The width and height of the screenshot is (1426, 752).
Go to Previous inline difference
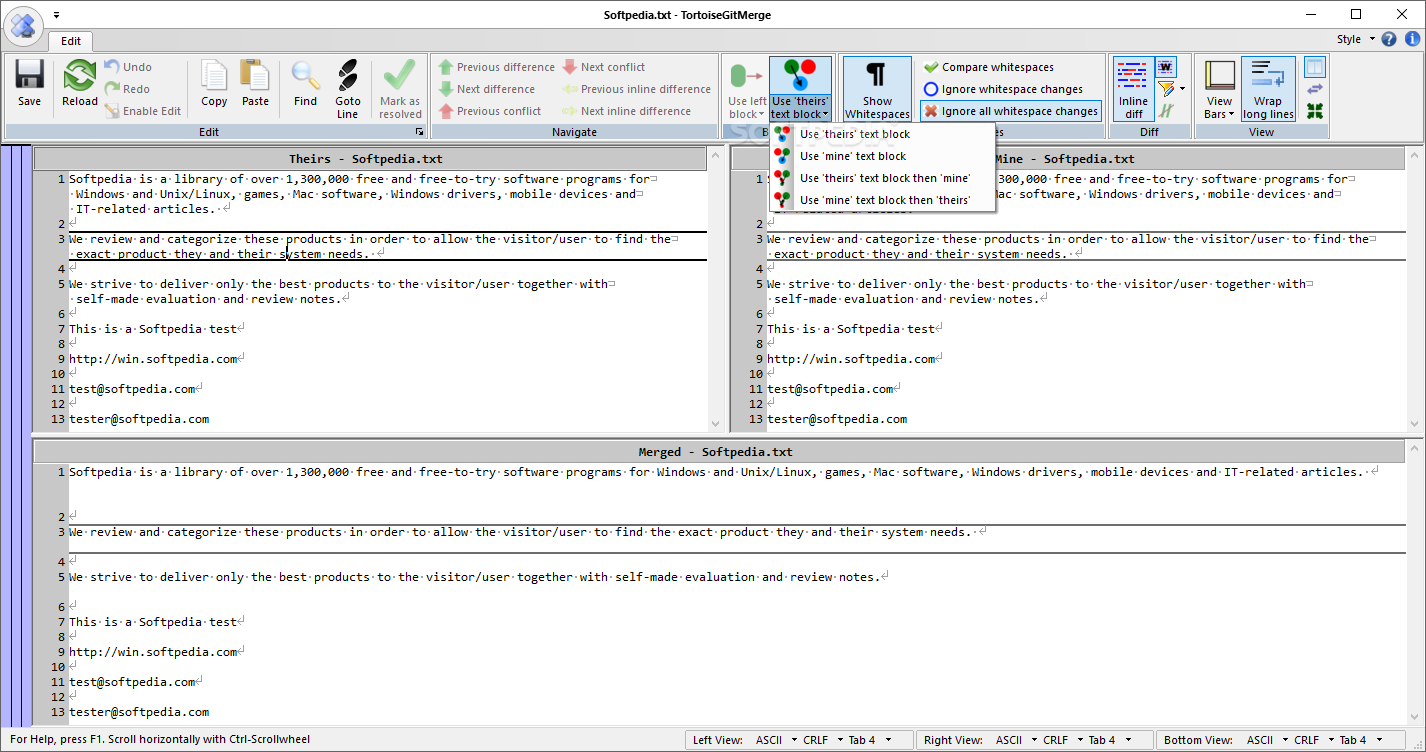(x=636, y=89)
